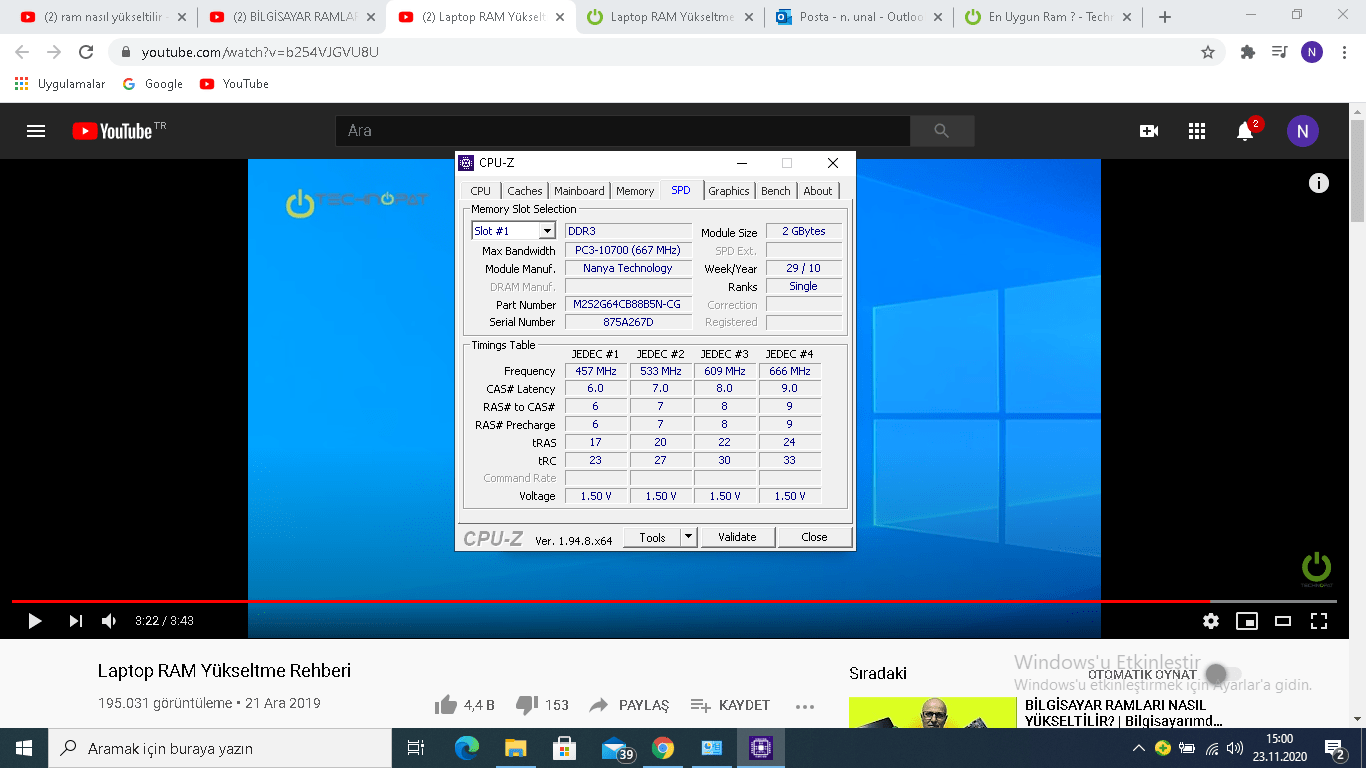Open the About tab in CPU-Z
1366x768 pixels.
point(818,191)
